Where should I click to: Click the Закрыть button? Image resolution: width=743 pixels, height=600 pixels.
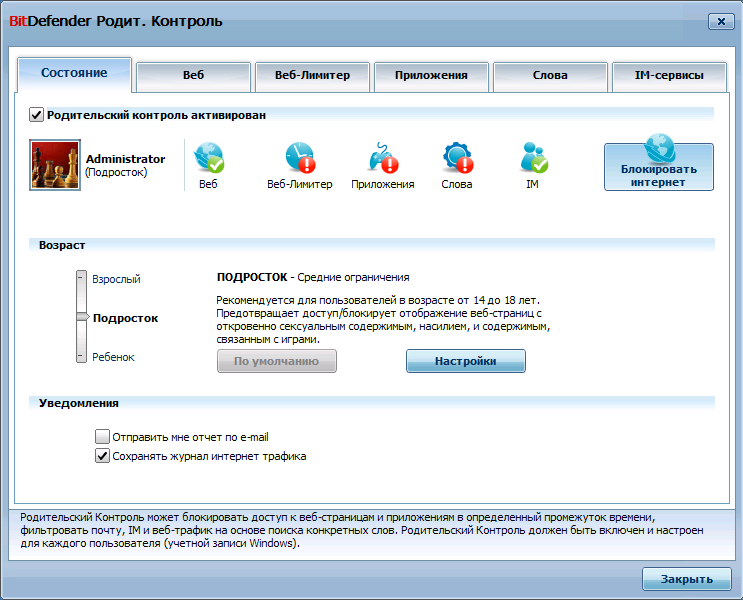pos(687,579)
